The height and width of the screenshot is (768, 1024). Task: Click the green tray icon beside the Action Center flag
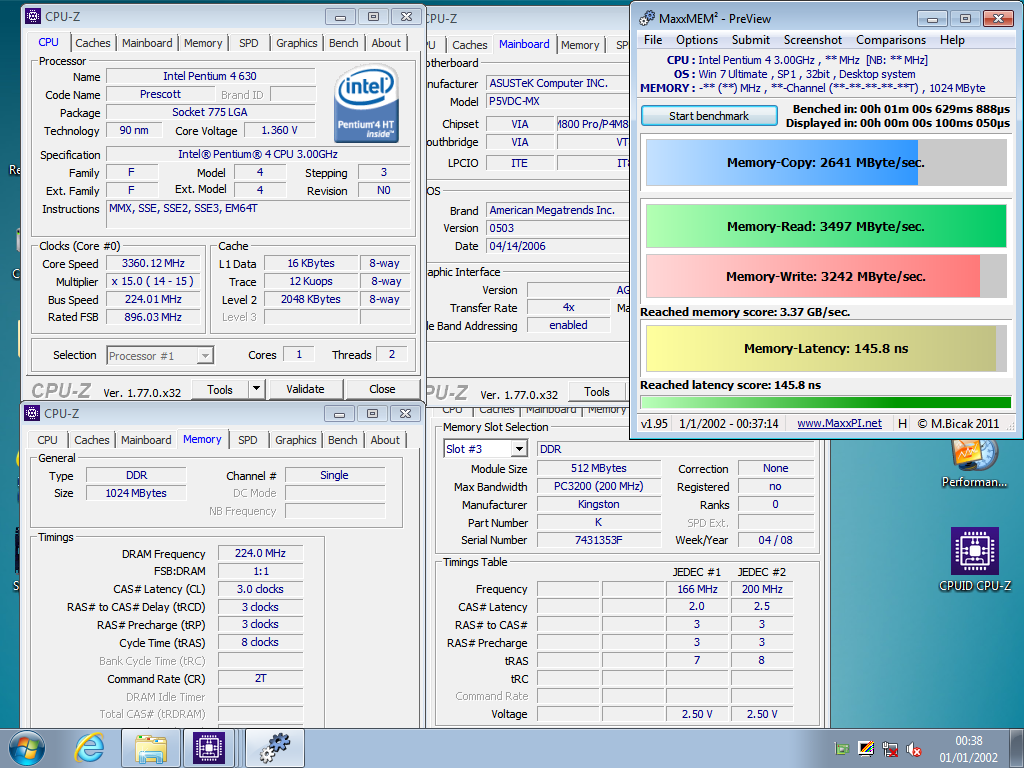coord(842,749)
